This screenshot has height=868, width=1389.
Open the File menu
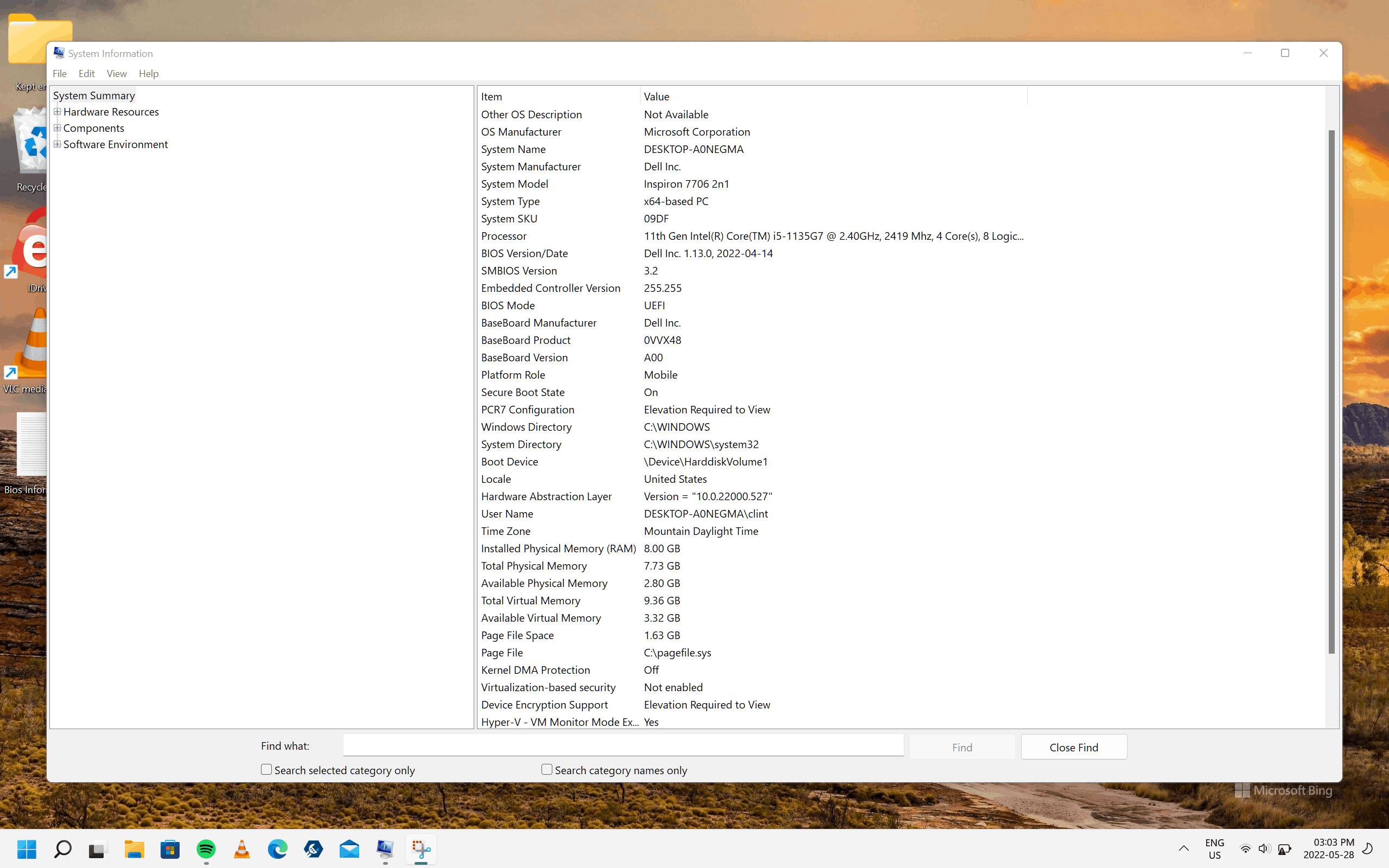pos(60,73)
